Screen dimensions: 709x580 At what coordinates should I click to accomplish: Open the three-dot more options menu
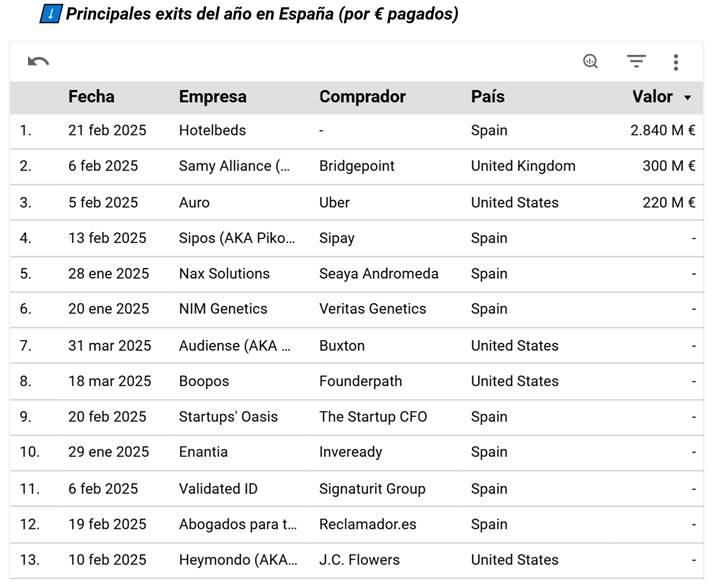coord(676,62)
